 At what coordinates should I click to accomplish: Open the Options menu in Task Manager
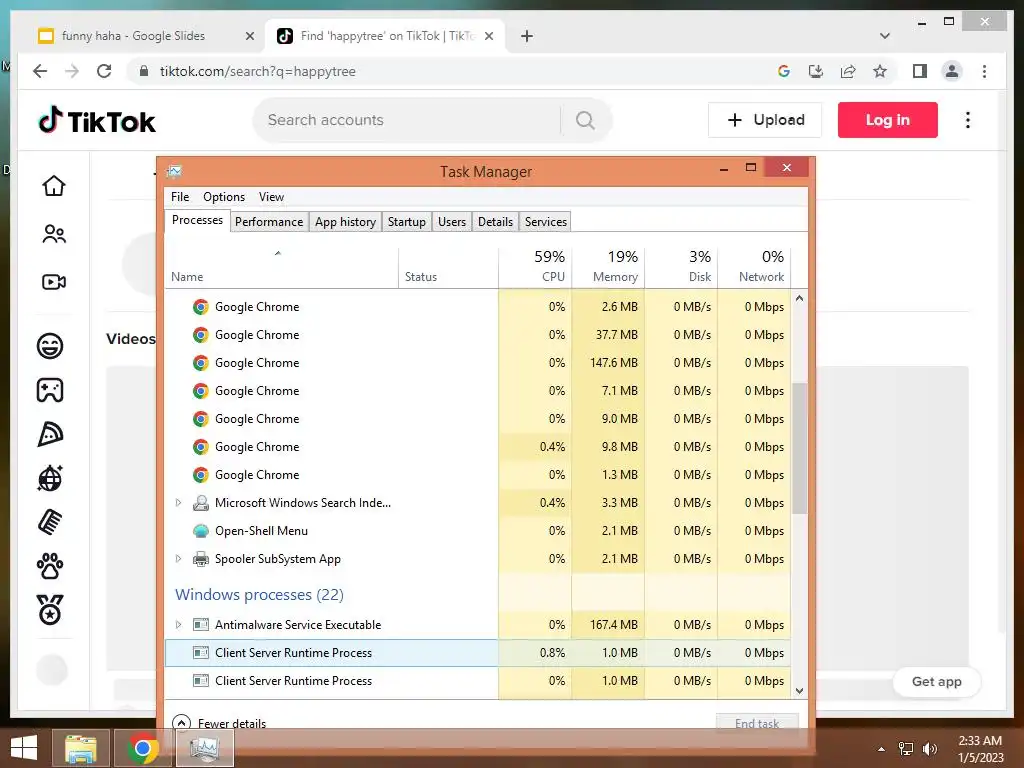coord(224,197)
